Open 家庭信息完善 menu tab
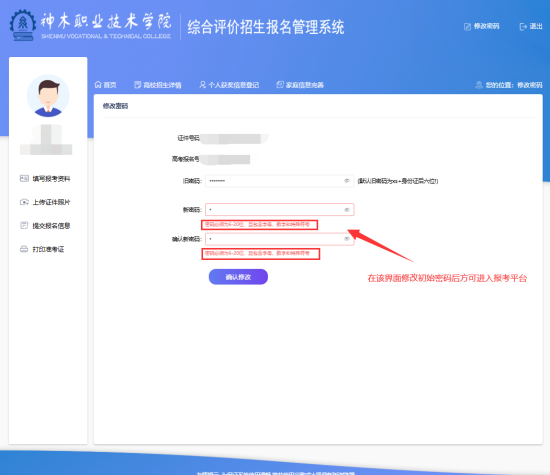Viewport: 550px width, 475px height. click(300, 85)
